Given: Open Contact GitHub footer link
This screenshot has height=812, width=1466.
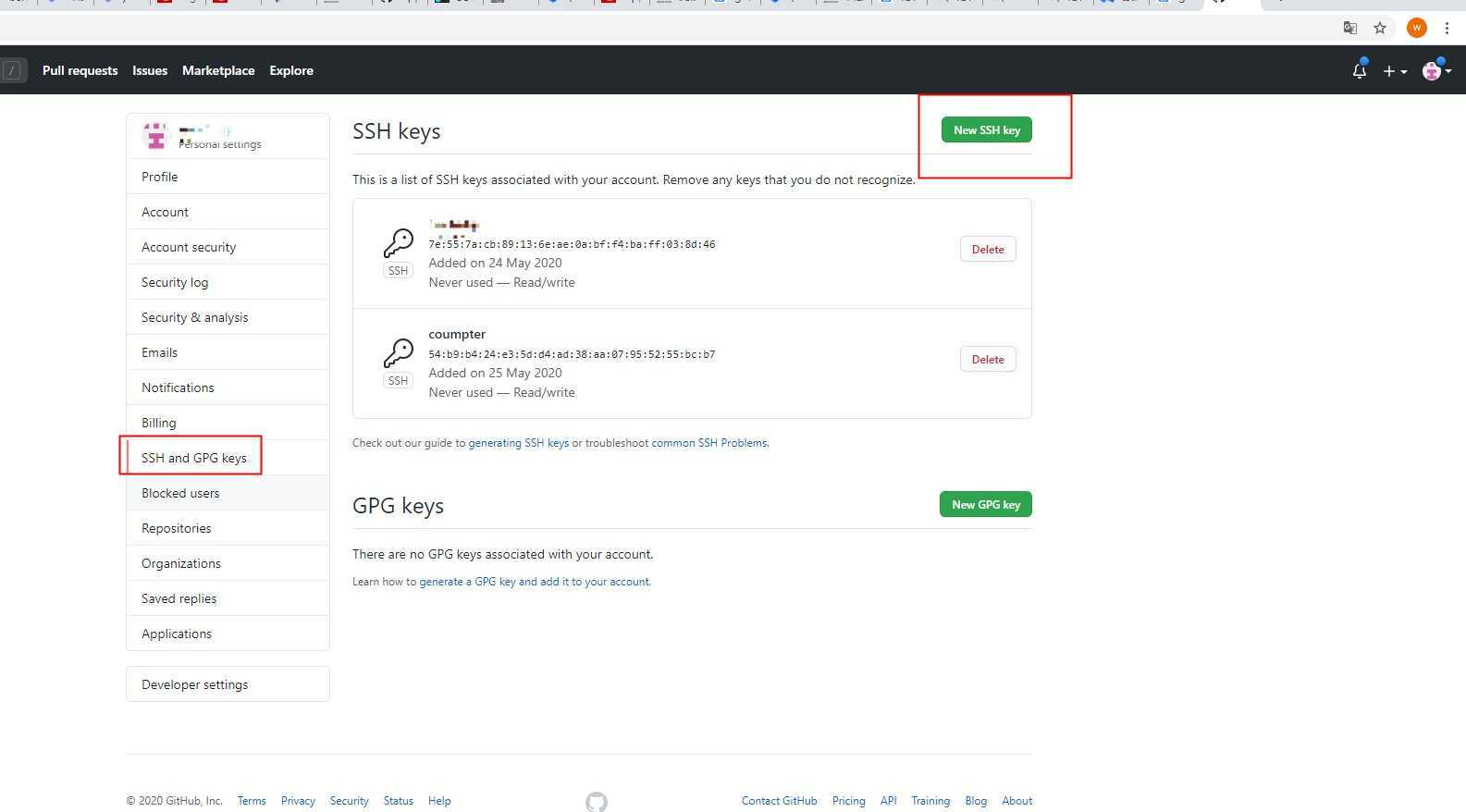Looking at the screenshot, I should tap(780, 801).
